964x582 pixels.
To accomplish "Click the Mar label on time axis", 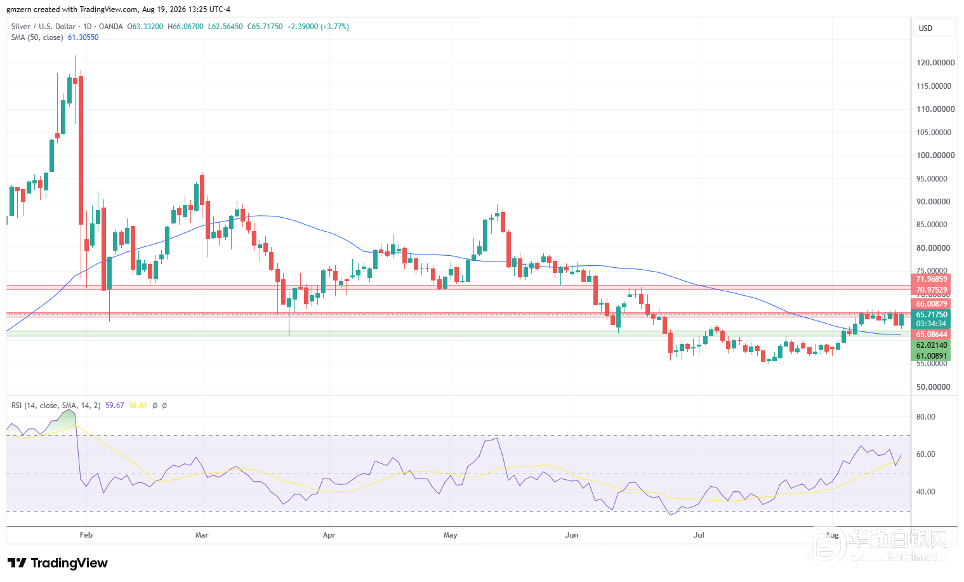I will pyautogui.click(x=202, y=535).
